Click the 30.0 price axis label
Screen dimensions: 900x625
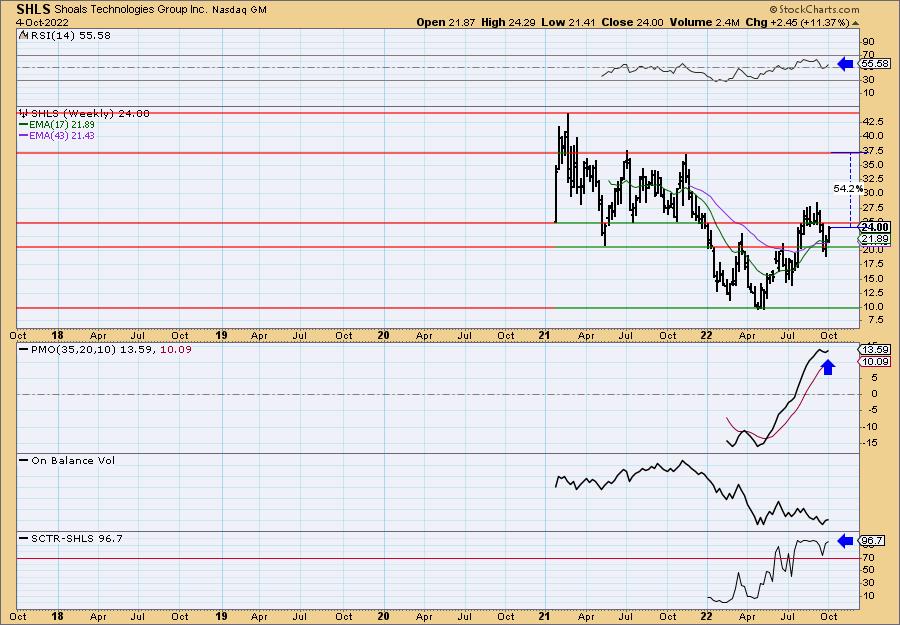(x=873, y=193)
